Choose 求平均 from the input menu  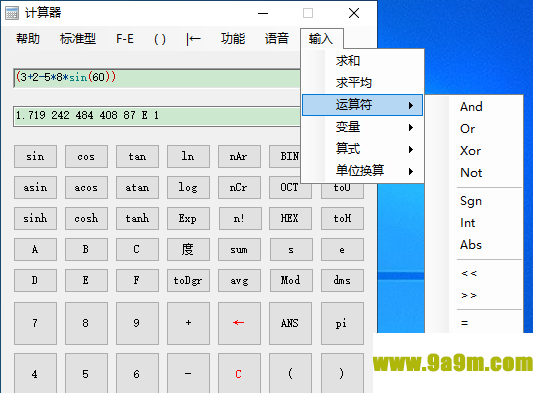362,83
